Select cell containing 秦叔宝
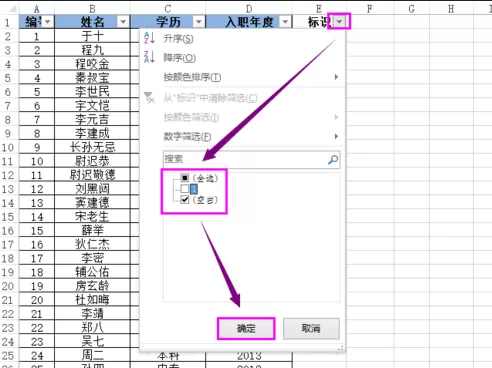This screenshot has height=368, width=492. coord(92,78)
